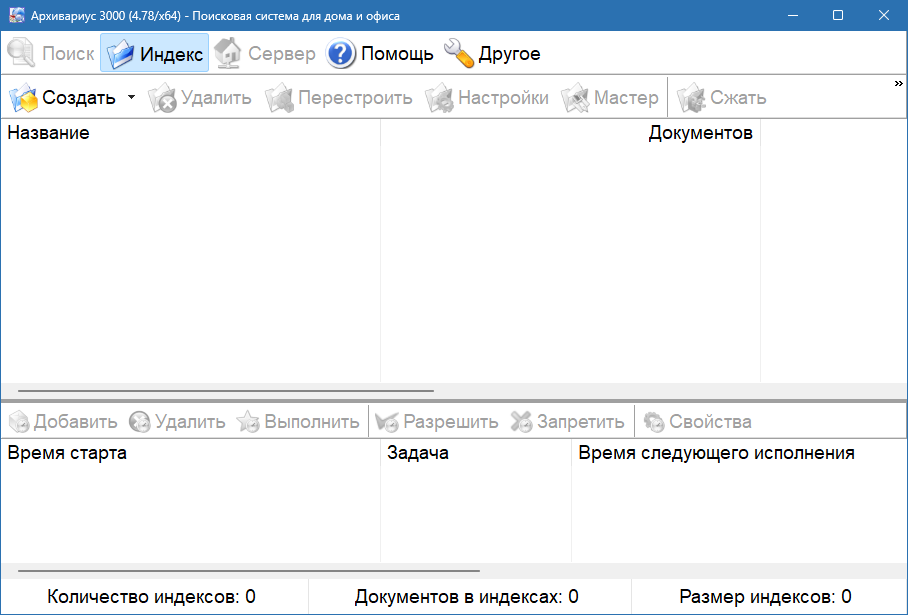Maximize the Архивариус 3000 window
Screen dimensions: 908x615
838,16
